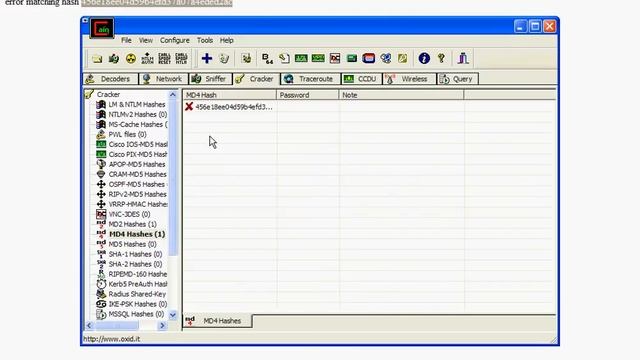Select the MD4 Hashes bottom tab
Image resolution: width=640 pixels, height=360 pixels.
coord(217,321)
